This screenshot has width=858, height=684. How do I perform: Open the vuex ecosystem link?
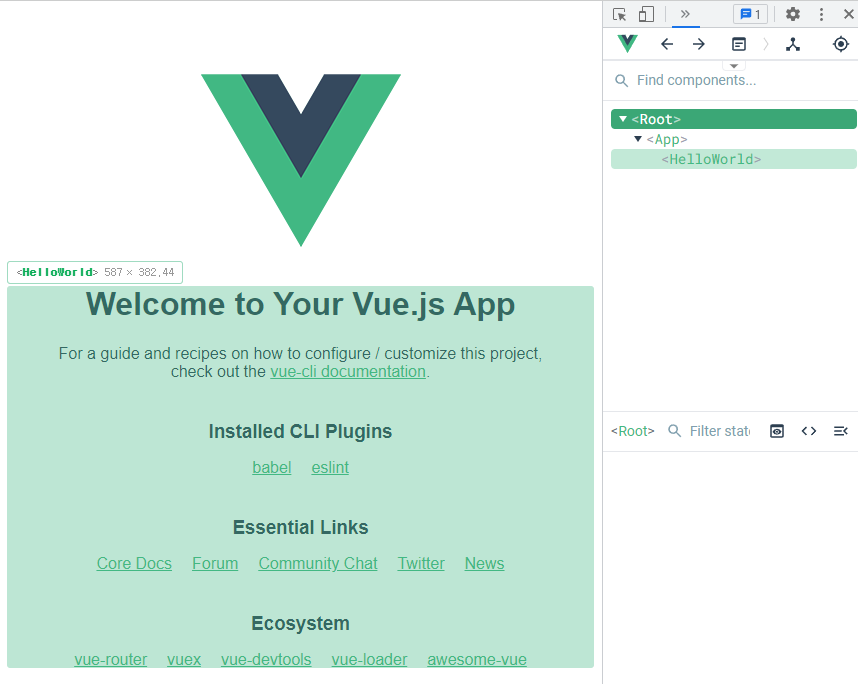tap(184, 659)
